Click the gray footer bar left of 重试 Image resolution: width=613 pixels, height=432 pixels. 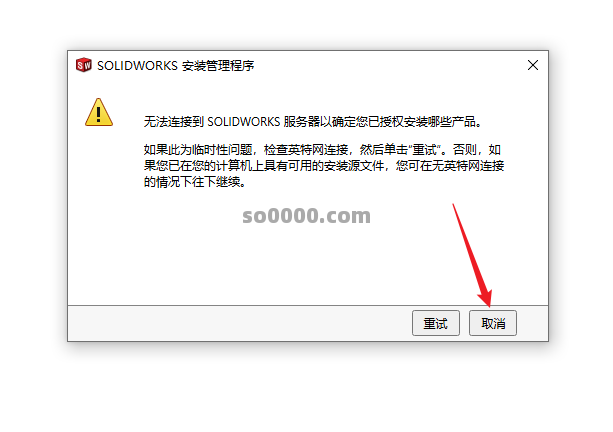(x=240, y=323)
